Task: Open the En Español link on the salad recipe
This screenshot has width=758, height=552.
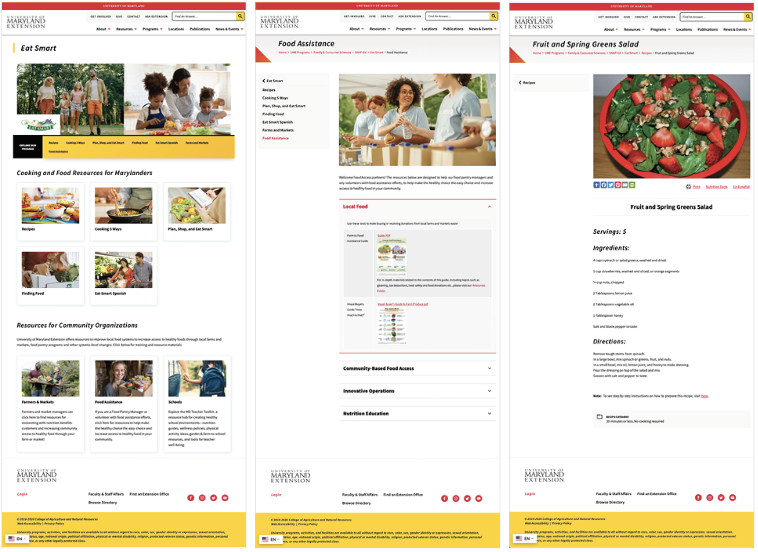Action: point(742,187)
